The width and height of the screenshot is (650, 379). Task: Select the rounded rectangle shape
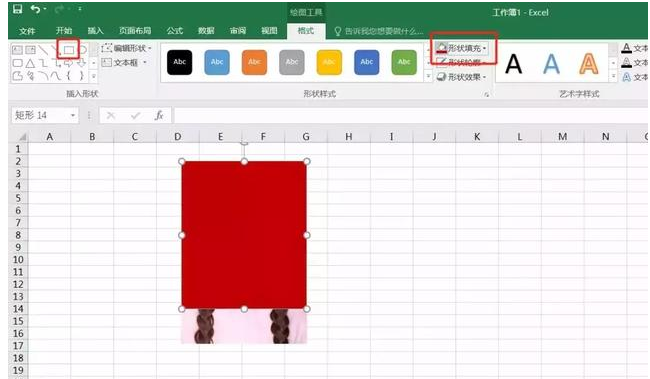tap(17, 63)
